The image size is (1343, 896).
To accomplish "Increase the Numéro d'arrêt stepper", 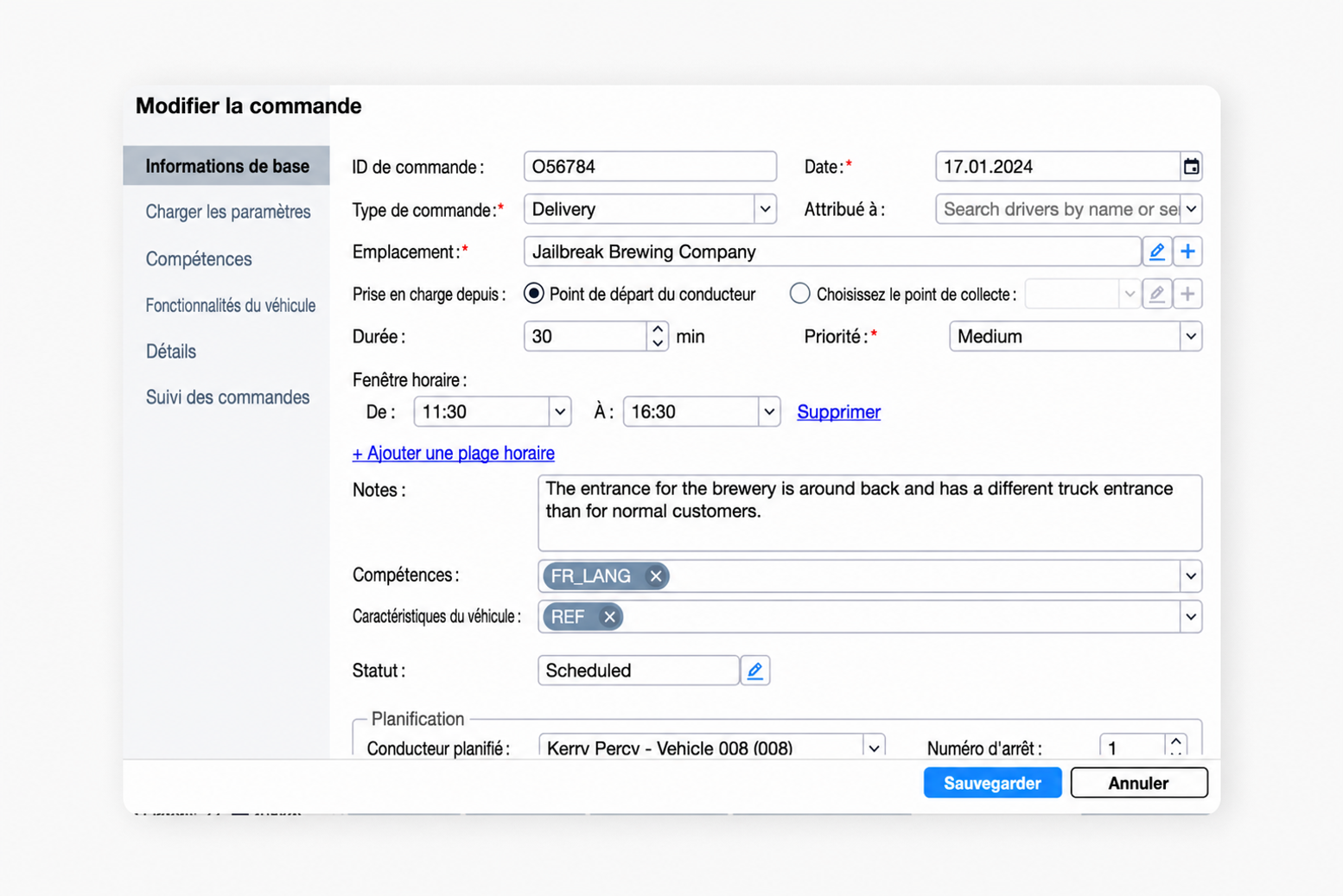I will pos(1176,740).
